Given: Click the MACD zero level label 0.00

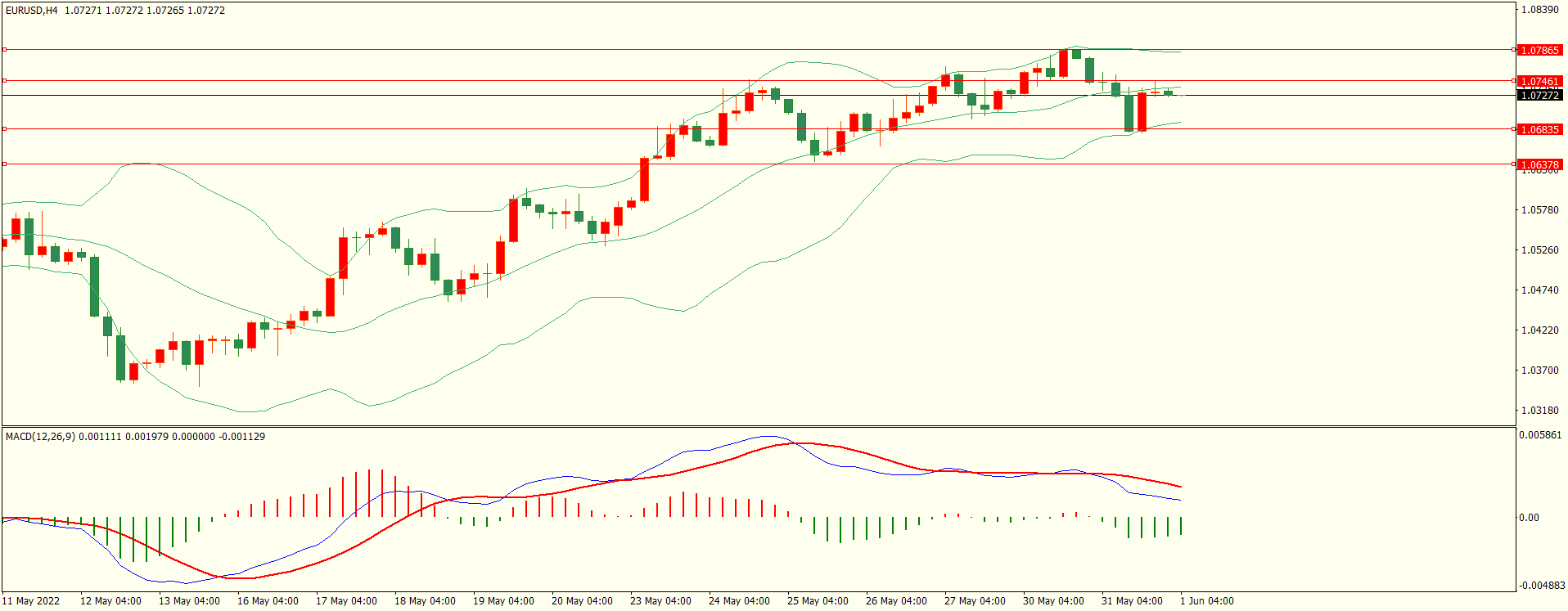Looking at the screenshot, I should 1529,518.
